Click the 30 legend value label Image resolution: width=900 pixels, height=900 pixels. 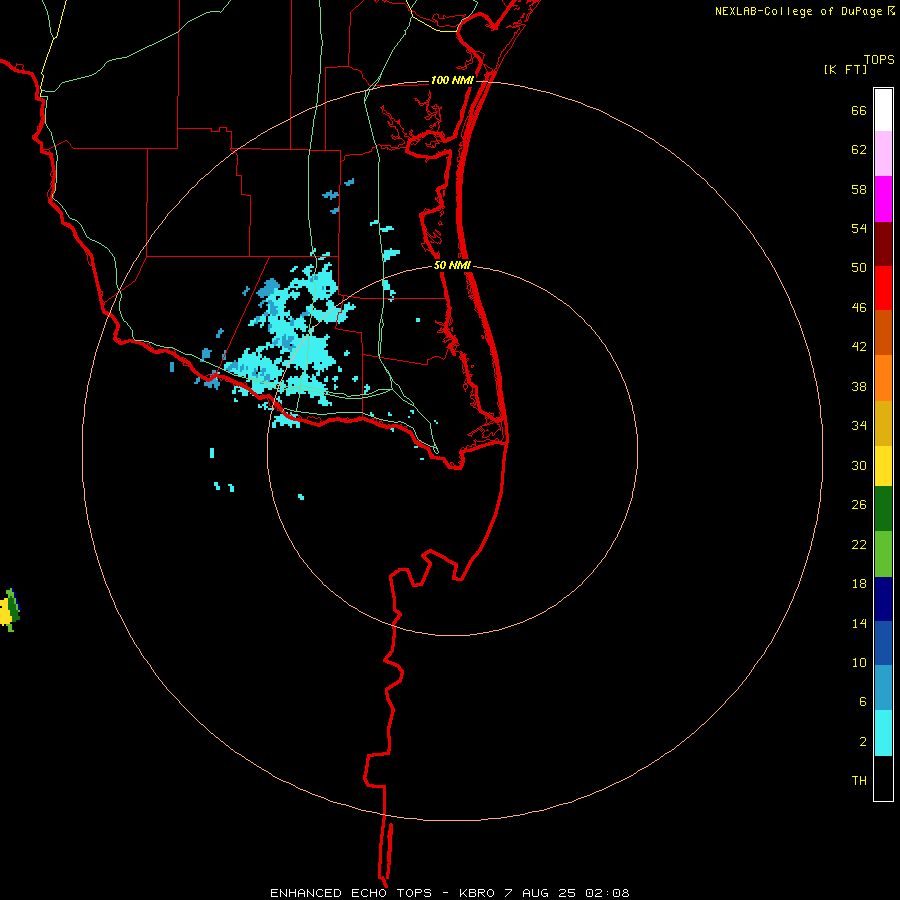pos(859,465)
